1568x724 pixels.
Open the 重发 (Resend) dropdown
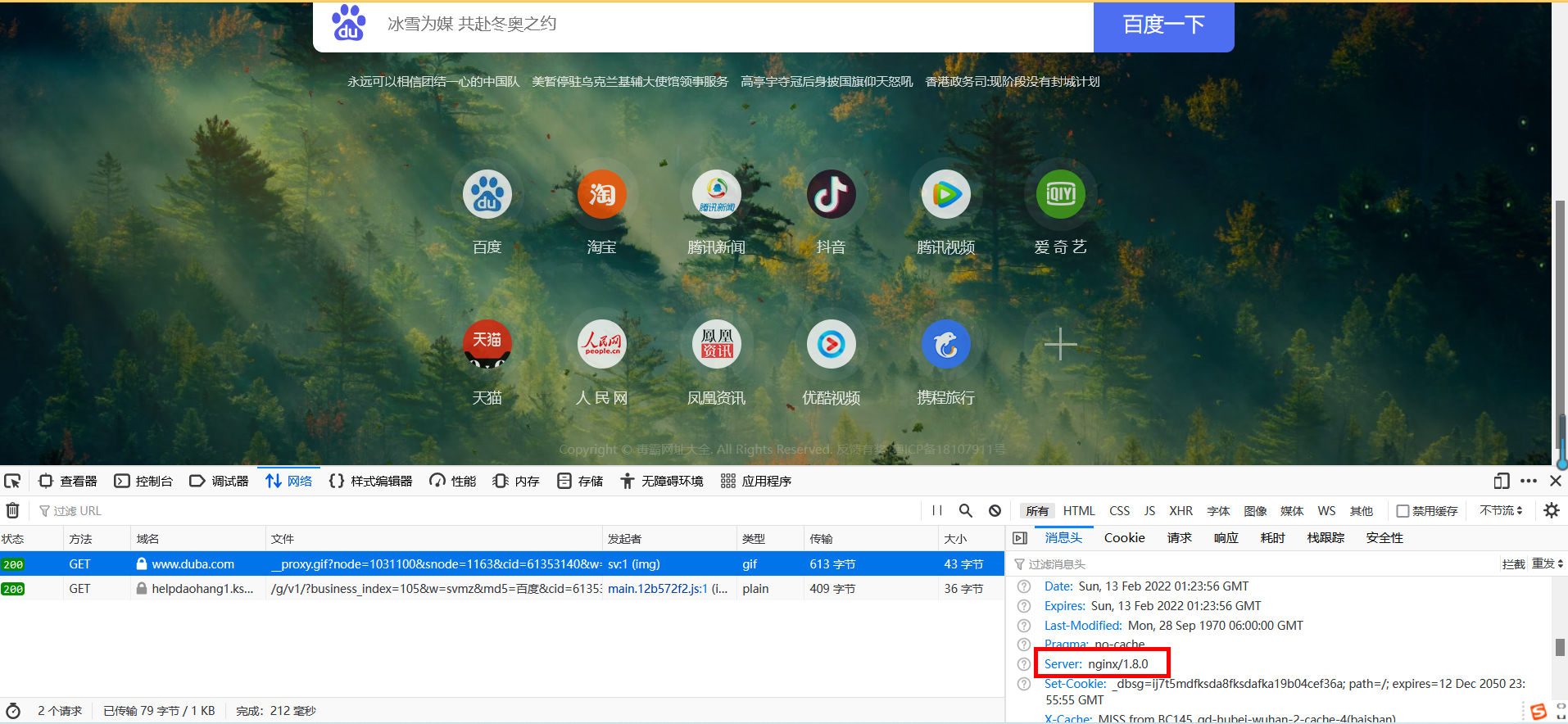click(x=1548, y=563)
